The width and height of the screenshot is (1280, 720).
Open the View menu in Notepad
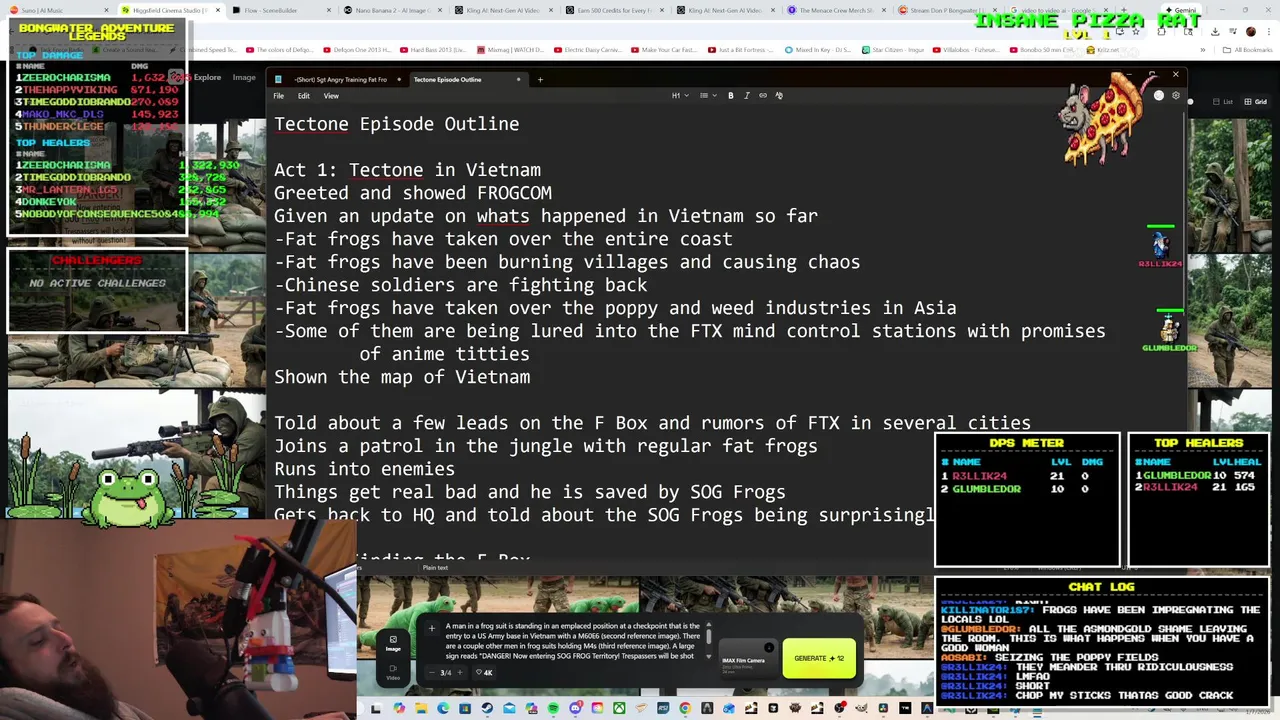click(331, 96)
